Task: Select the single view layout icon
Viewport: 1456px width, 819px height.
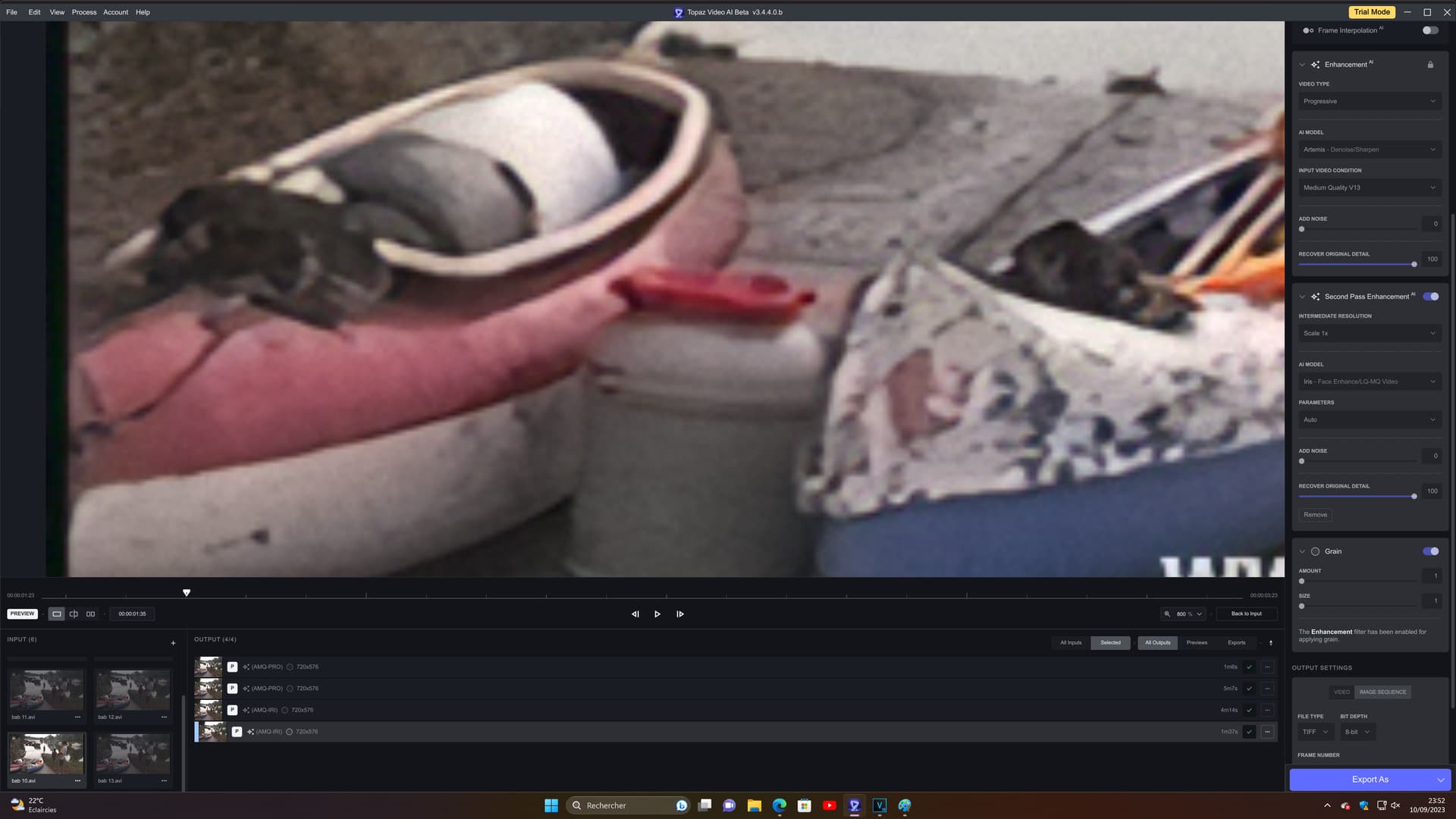Action: tap(57, 614)
